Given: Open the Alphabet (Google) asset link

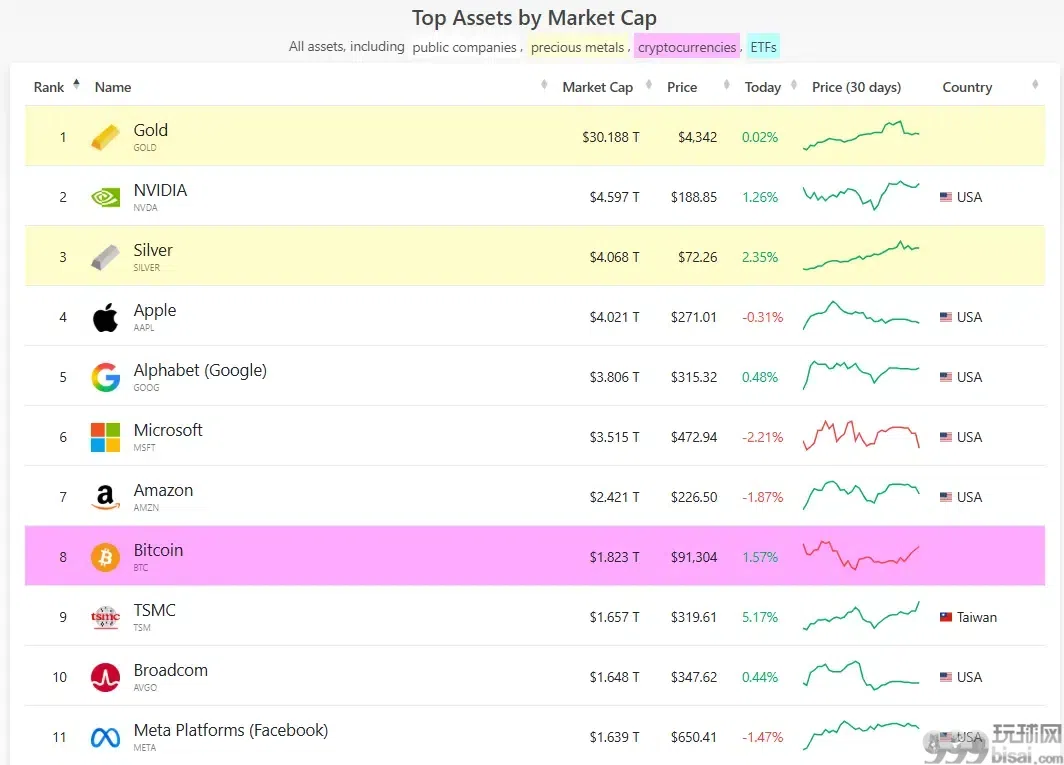Looking at the screenshot, I should tap(200, 370).
